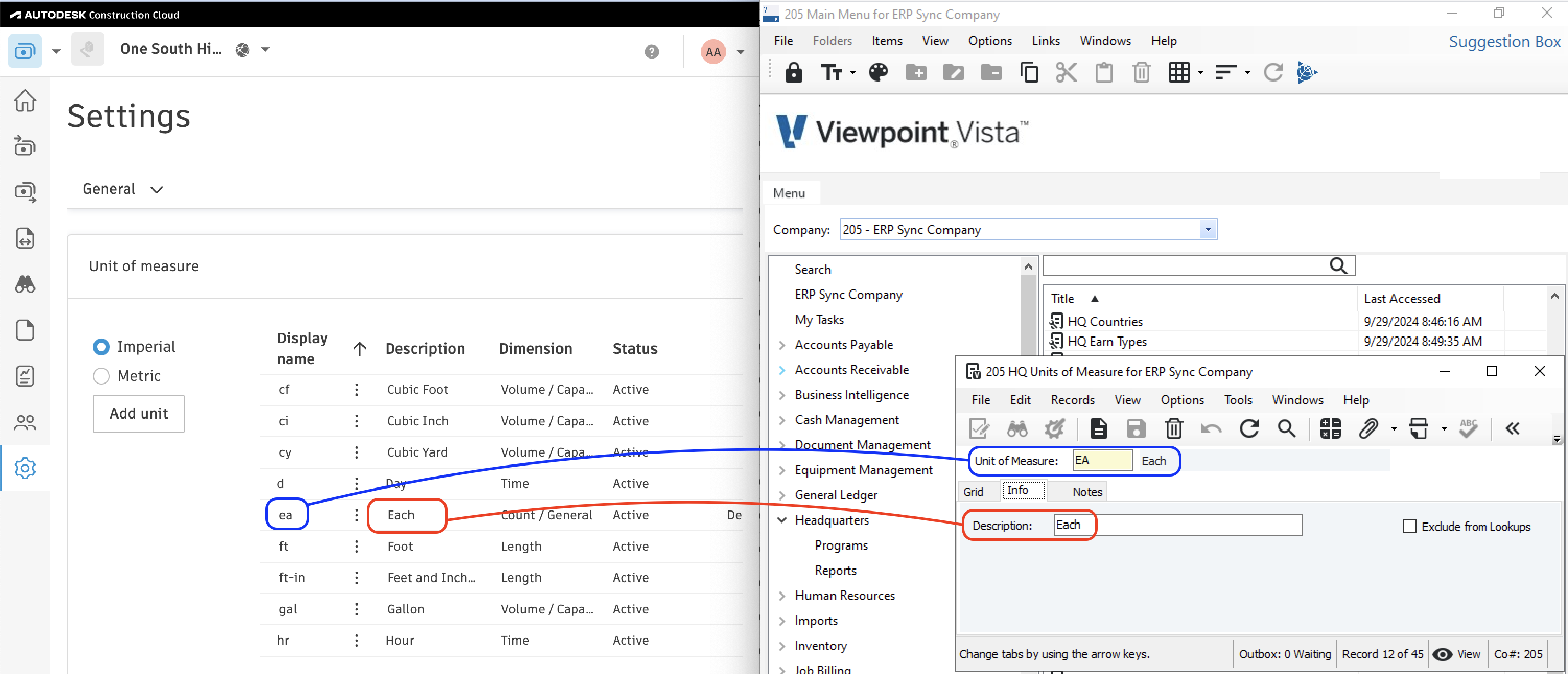Open Members people icon in Autodesk sidebar
Screen dimensions: 1568x674
click(25, 423)
